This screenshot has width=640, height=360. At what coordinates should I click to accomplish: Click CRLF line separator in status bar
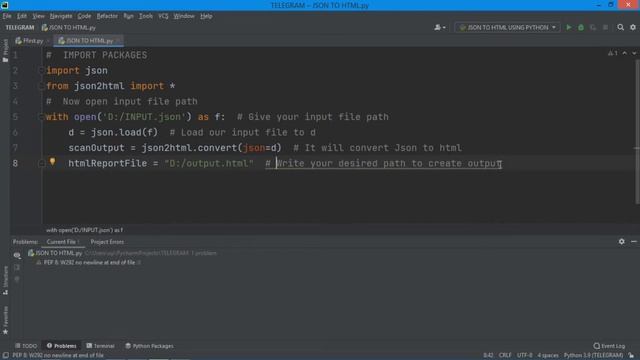504,356
